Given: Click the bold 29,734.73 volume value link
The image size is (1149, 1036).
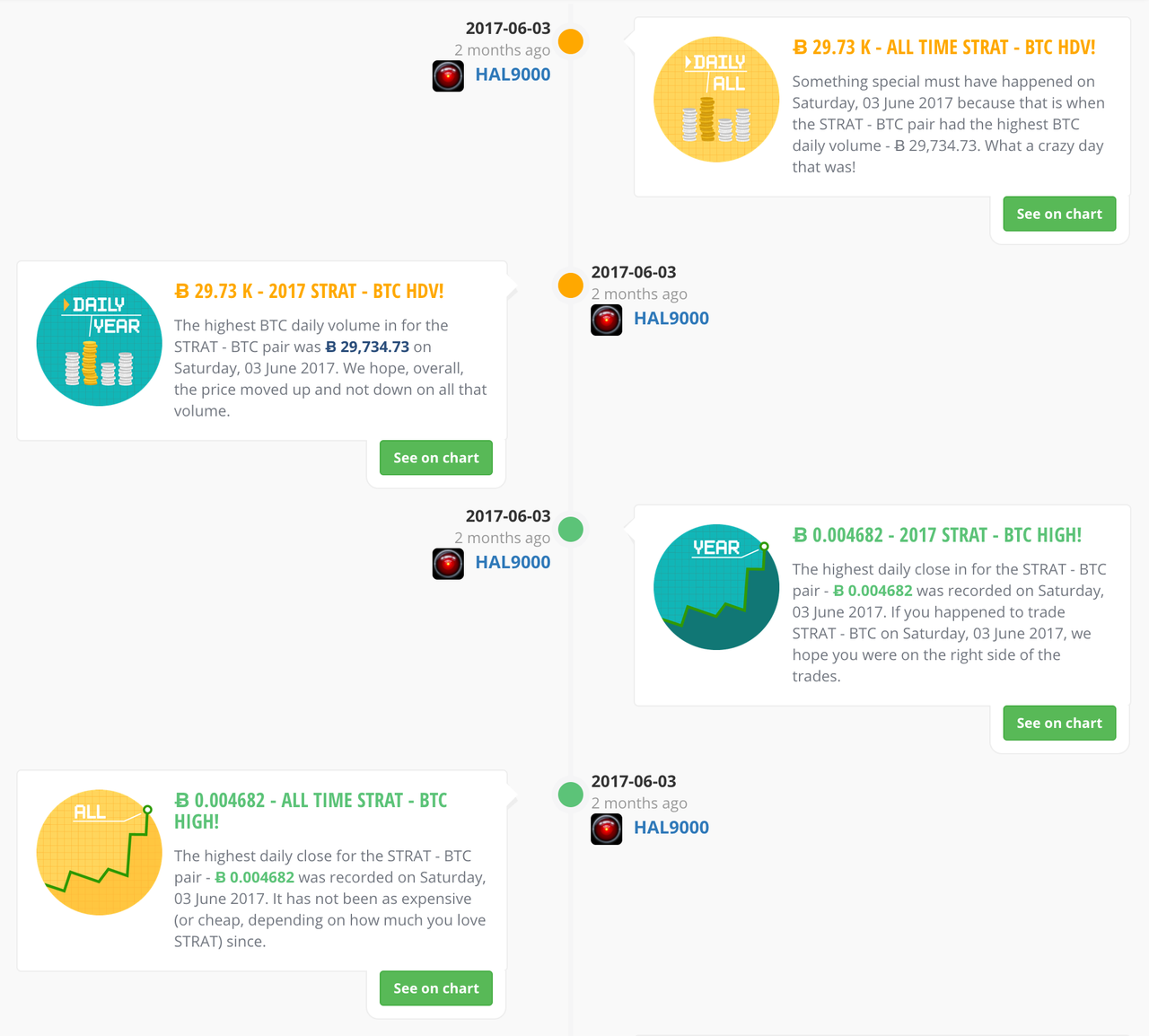Looking at the screenshot, I should (x=367, y=347).
